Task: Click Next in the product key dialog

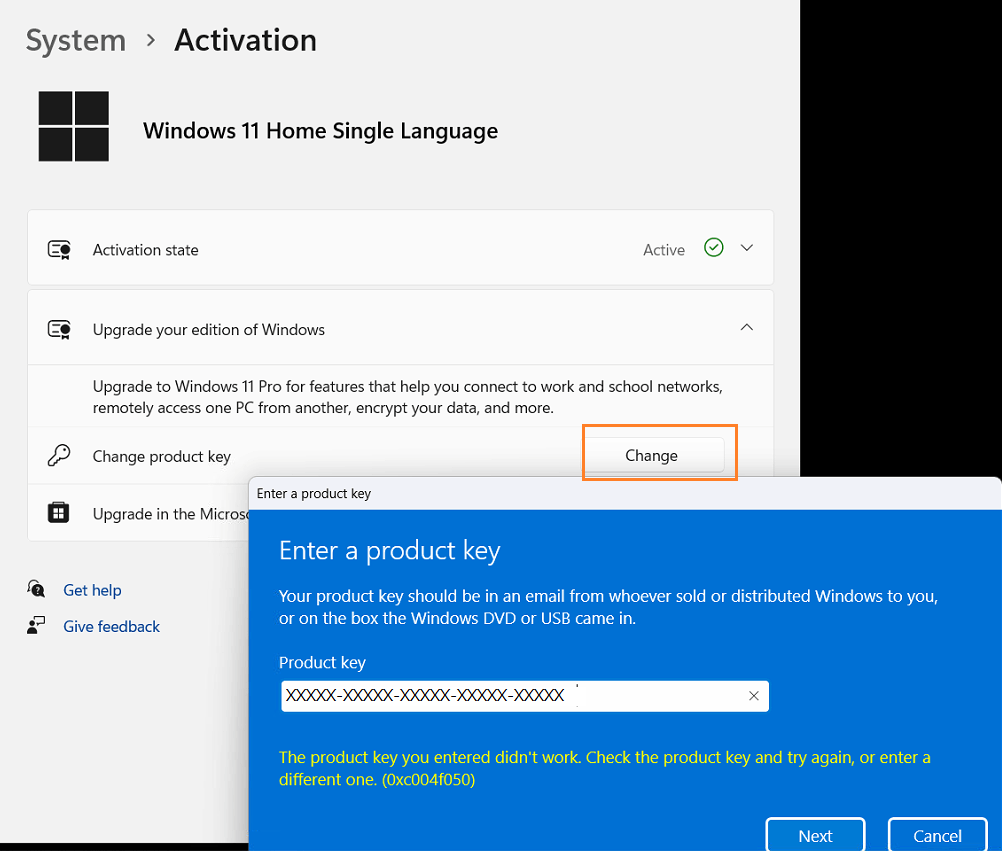Action: click(815, 835)
